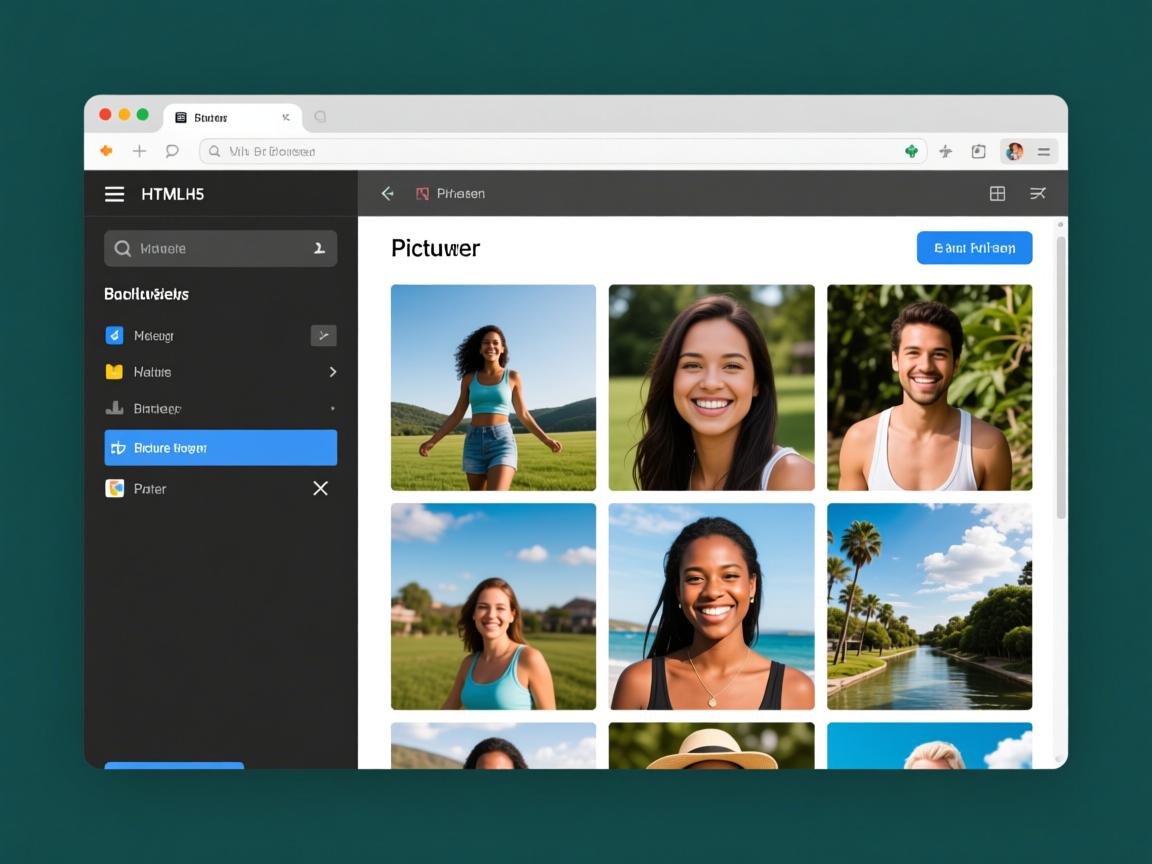Screen dimensions: 1152x864
Task: Select the highlighted blue Picture sidebar item
Action: (220, 448)
